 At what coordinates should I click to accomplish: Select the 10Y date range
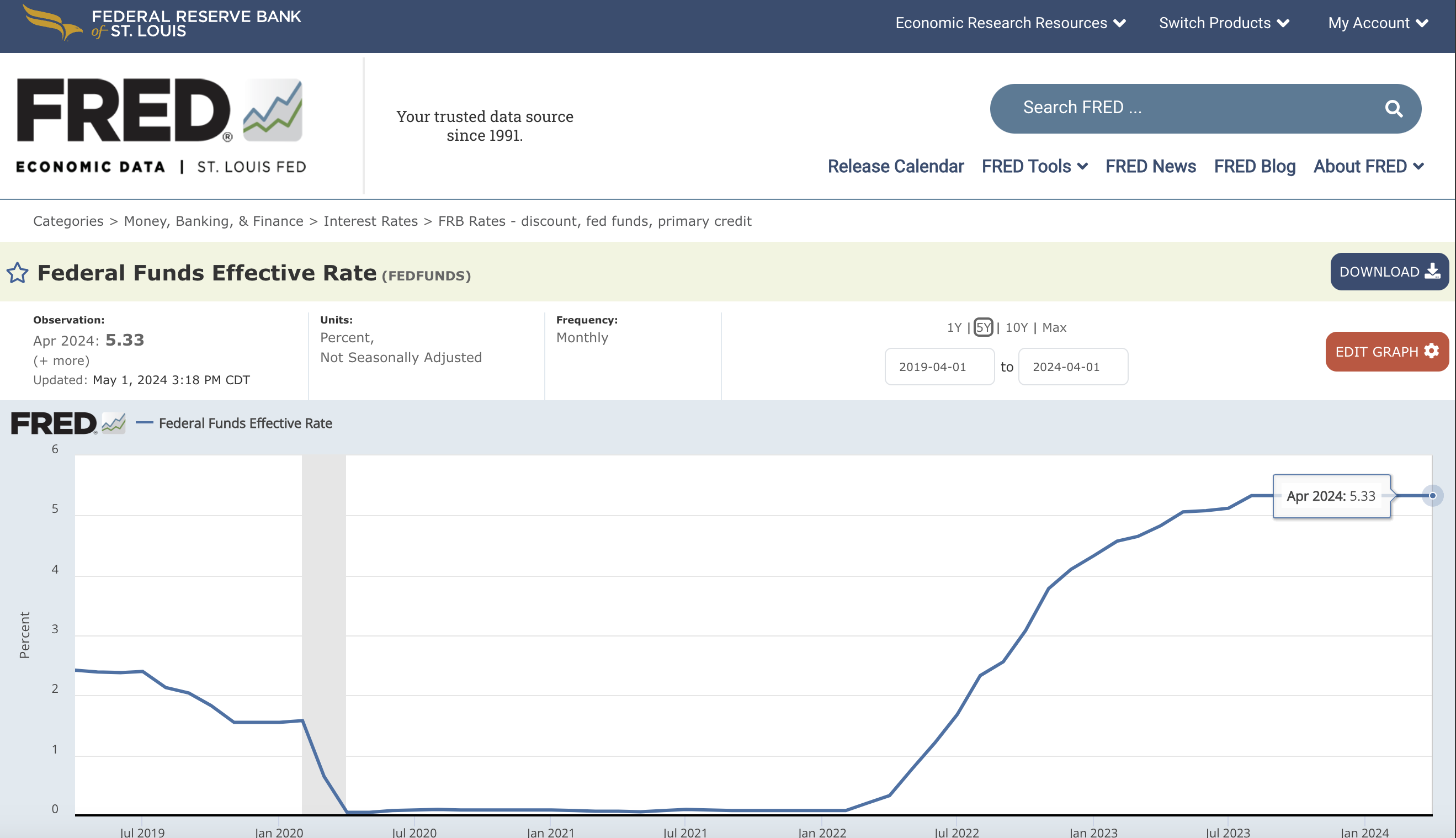1016,327
